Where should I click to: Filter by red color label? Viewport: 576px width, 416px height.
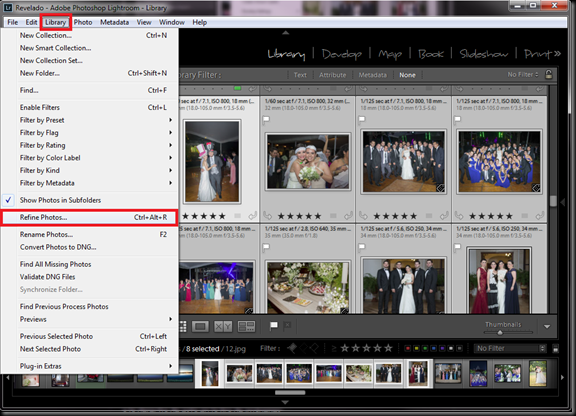click(408, 348)
